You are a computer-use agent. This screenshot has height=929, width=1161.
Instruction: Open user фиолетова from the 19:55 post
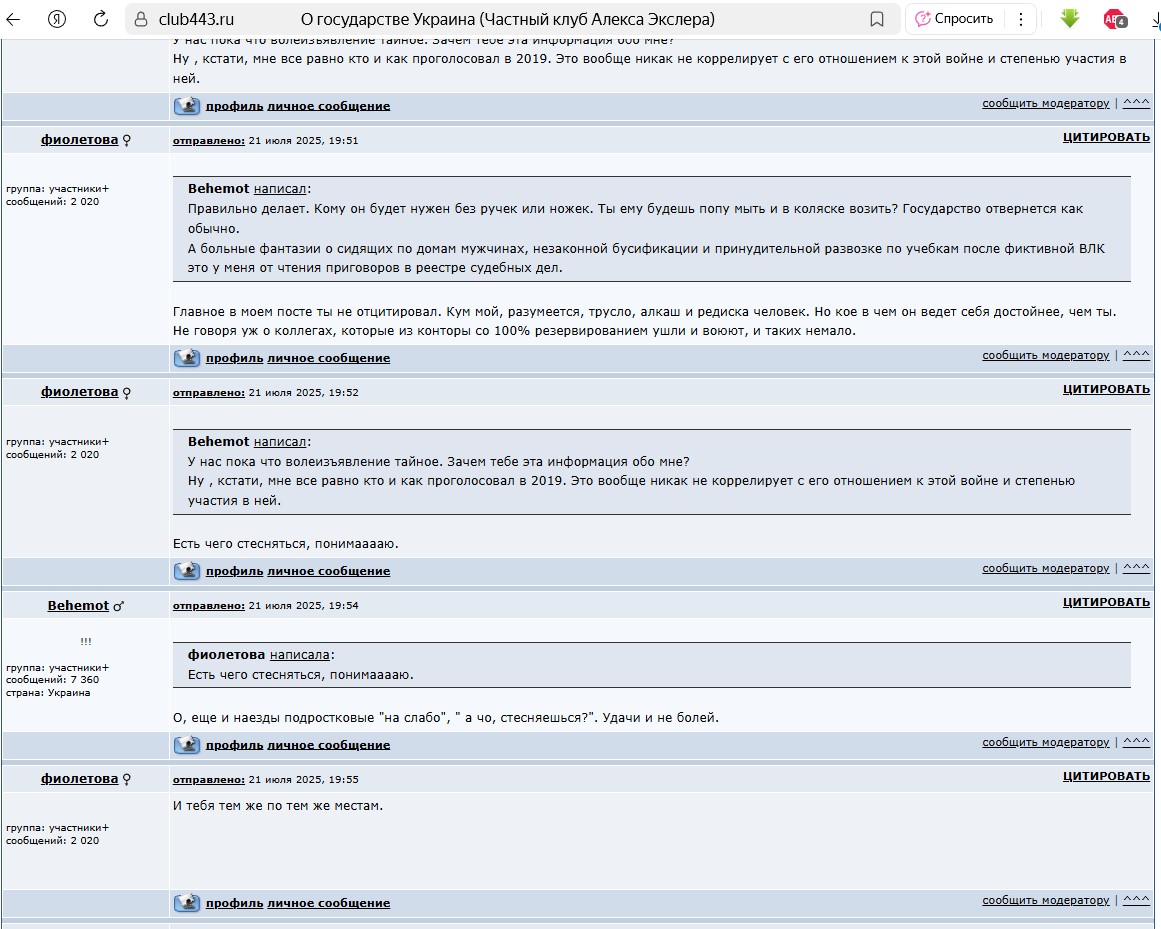(79, 779)
